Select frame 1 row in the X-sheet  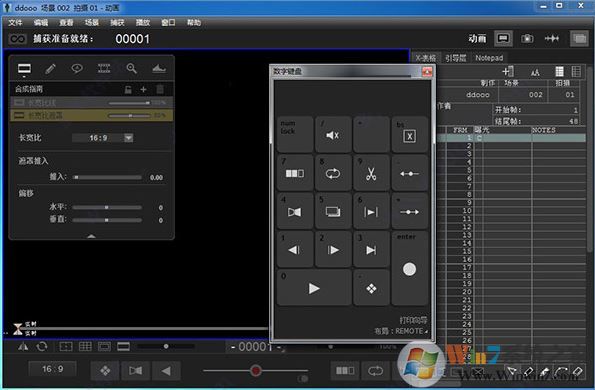511,138
